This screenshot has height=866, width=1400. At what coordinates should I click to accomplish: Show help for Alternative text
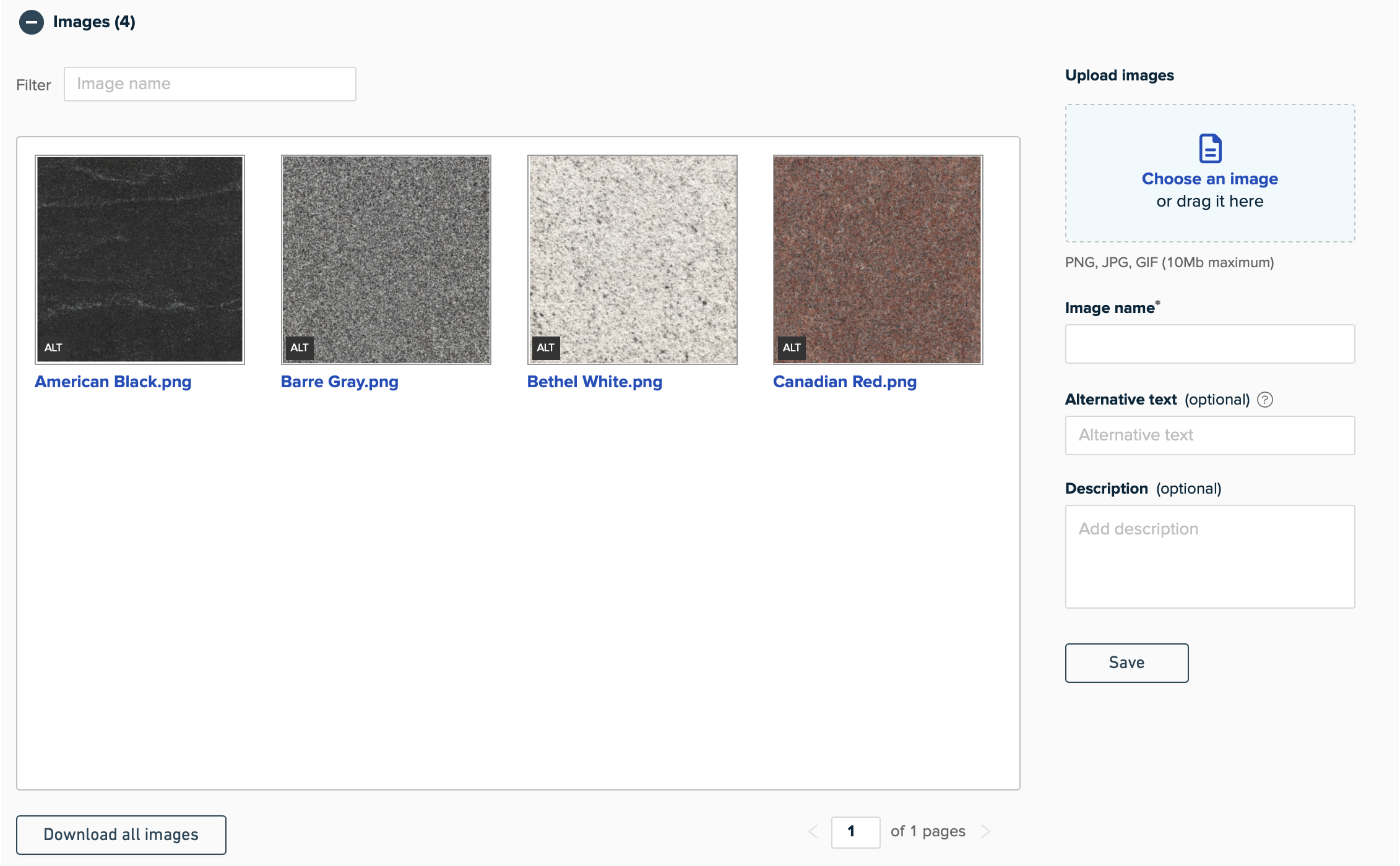point(1265,400)
